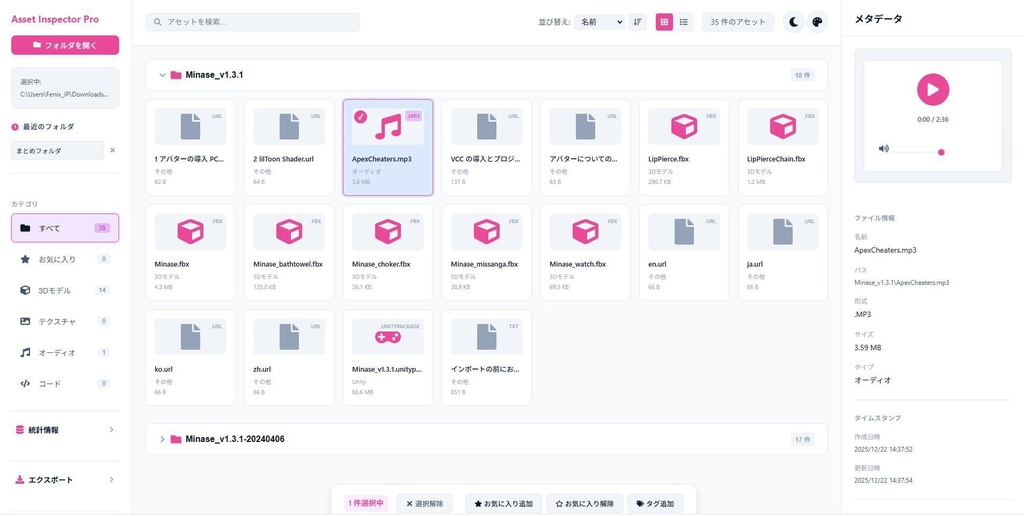
Task: Switch to list view
Action: [x=684, y=22]
